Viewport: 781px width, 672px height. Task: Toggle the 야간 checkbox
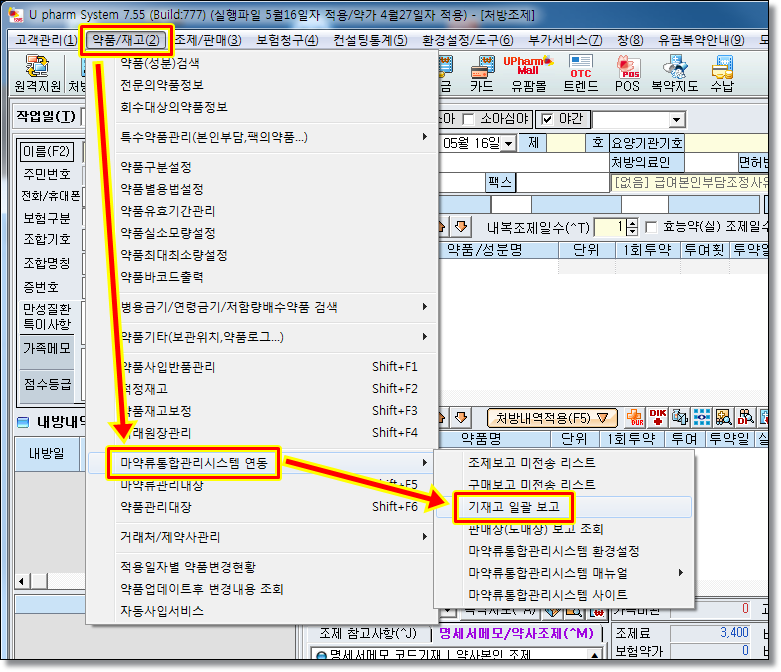547,118
